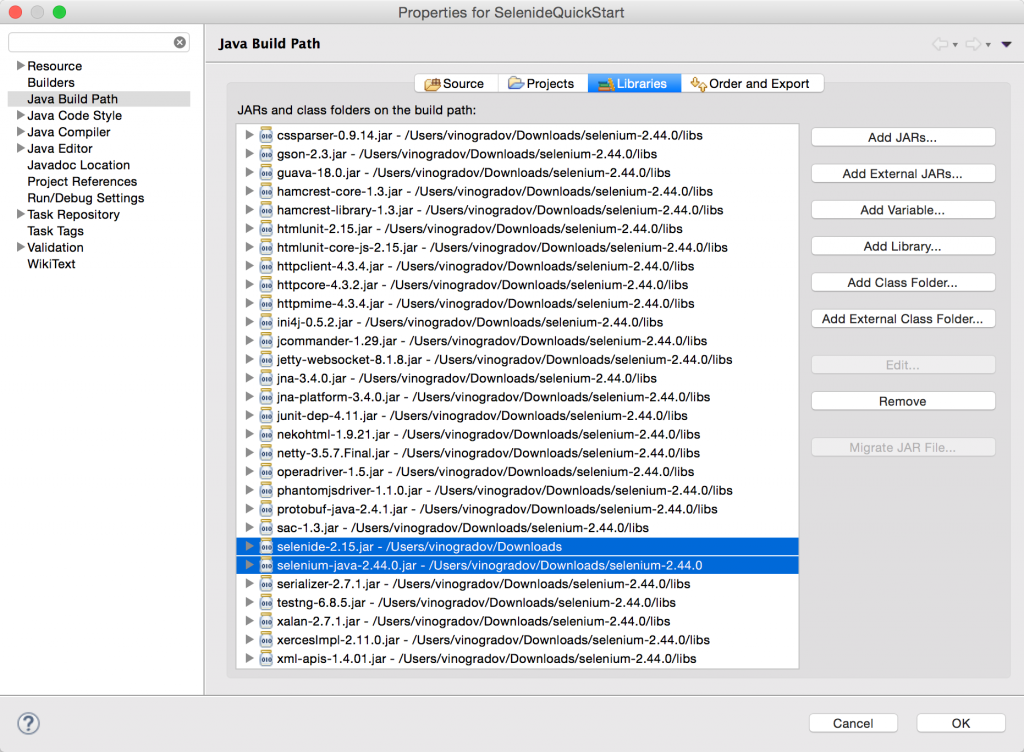The image size is (1024, 752).
Task: Select the jar icon of htmlunit-2.15.jar
Action: pyautogui.click(x=266, y=229)
